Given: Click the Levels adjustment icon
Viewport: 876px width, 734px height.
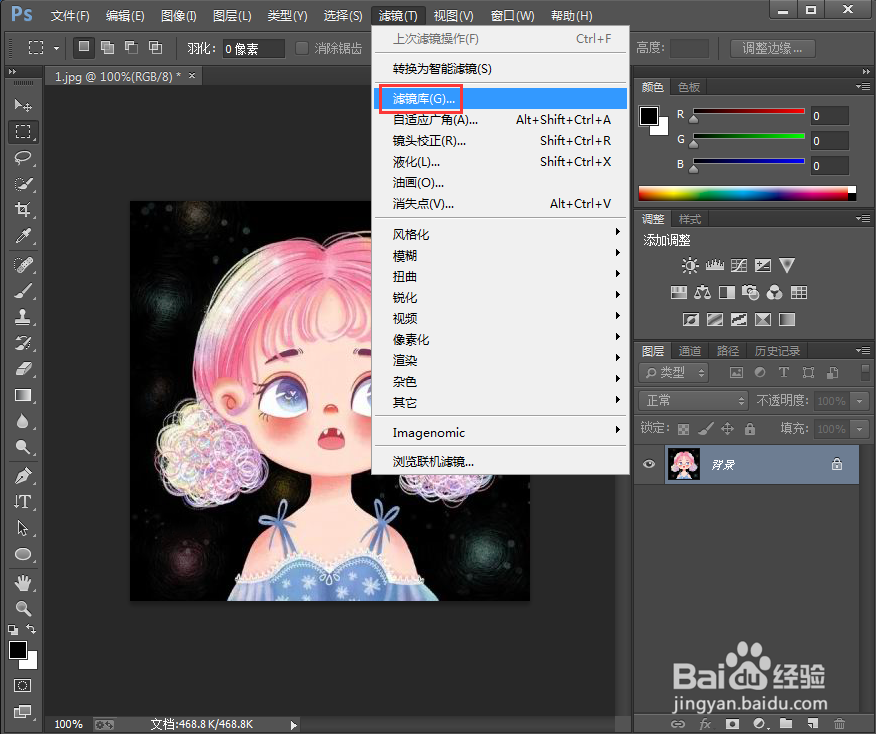Looking at the screenshot, I should 715,265.
